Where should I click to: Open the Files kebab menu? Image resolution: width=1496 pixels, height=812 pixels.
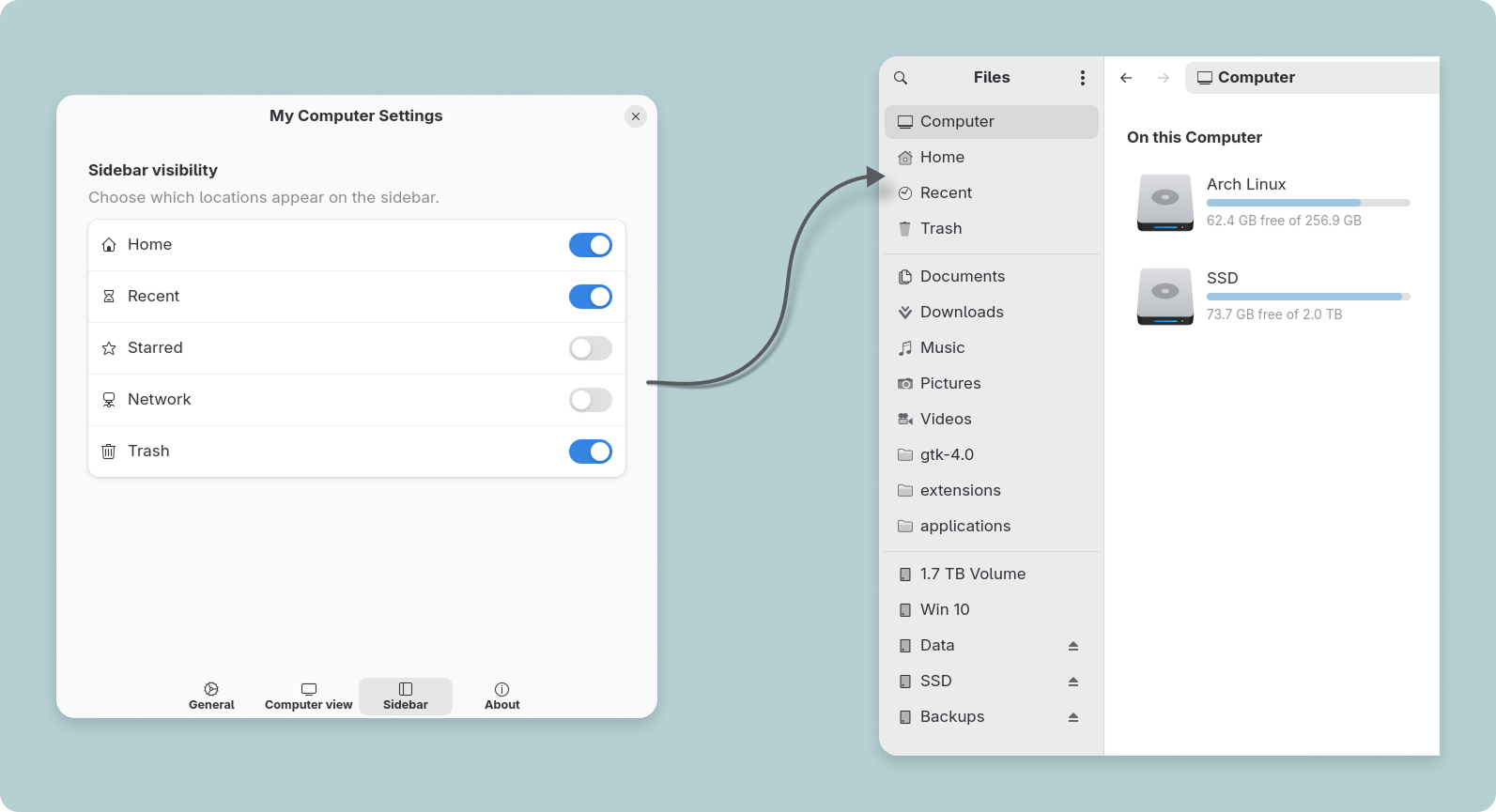[1083, 78]
